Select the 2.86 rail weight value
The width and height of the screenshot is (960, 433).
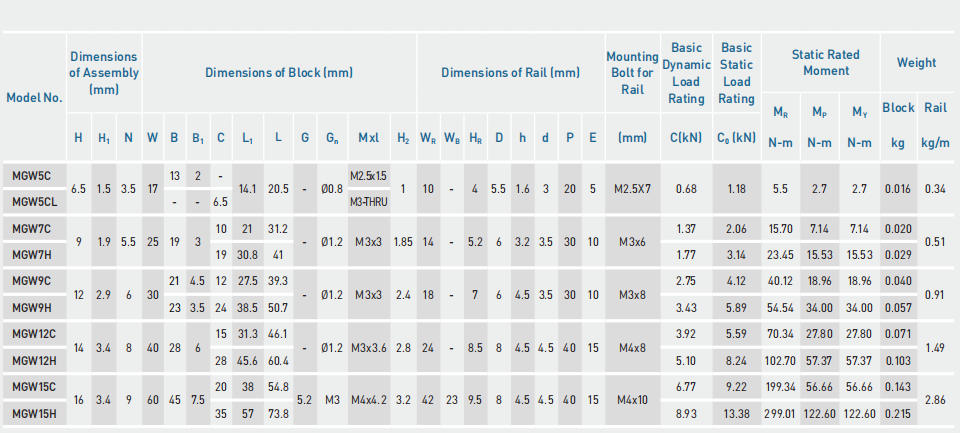tap(936, 400)
